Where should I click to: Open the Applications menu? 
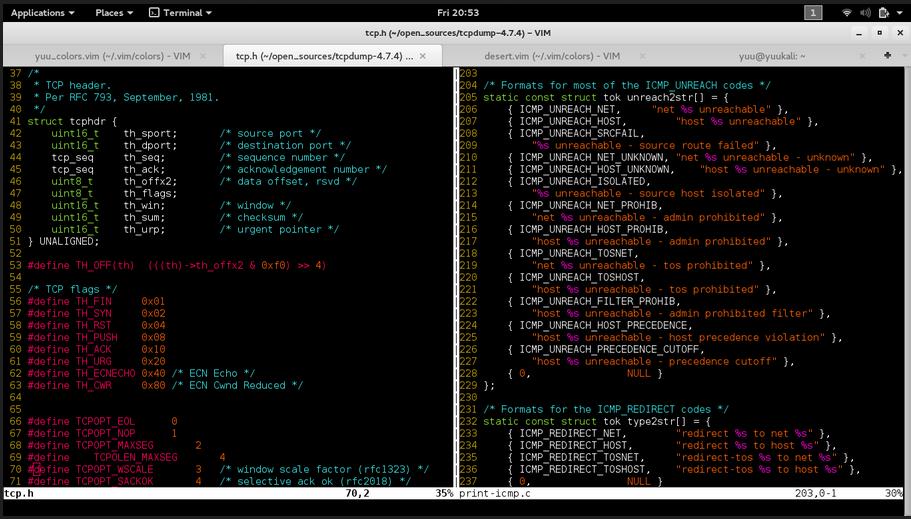tap(42, 12)
